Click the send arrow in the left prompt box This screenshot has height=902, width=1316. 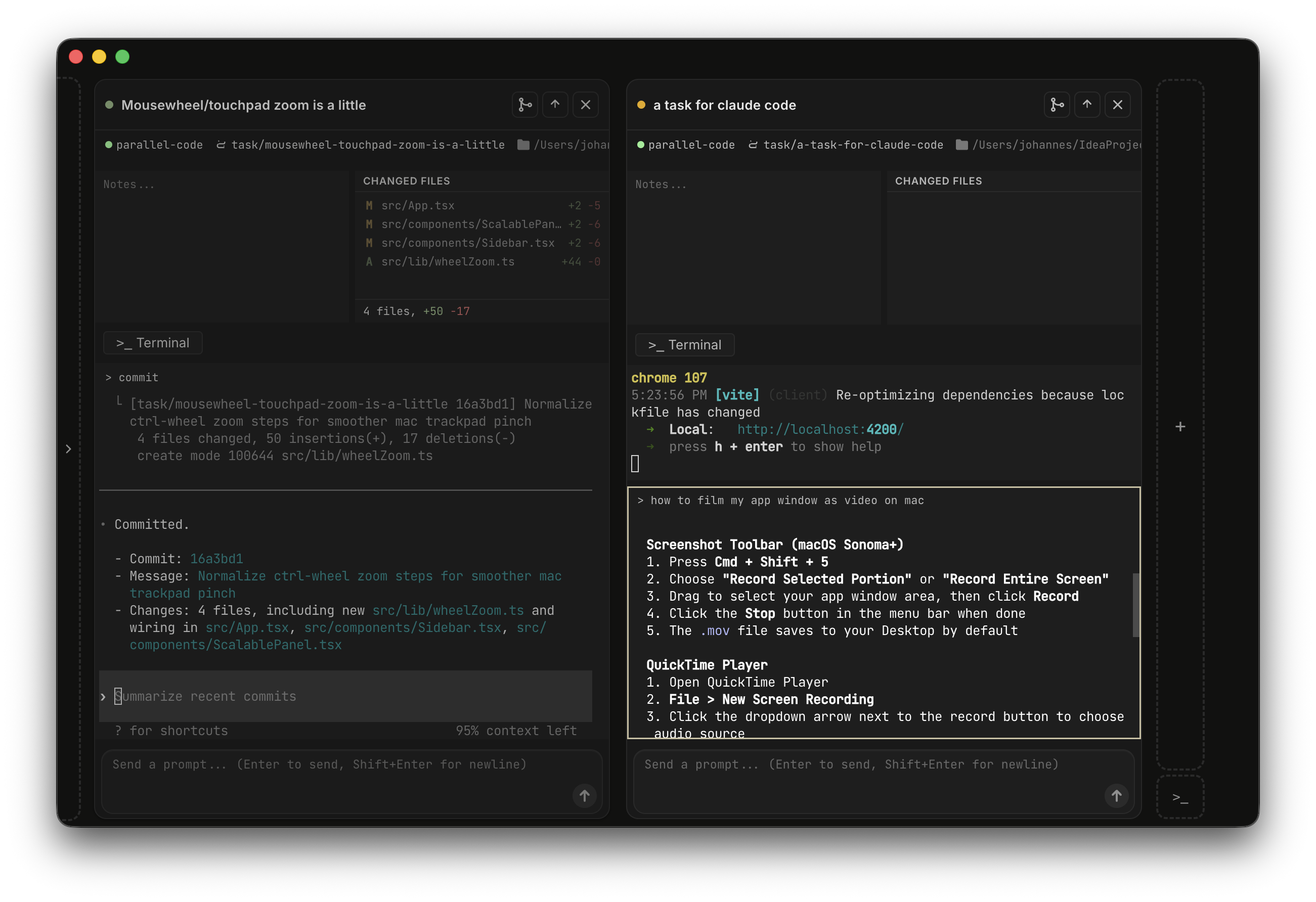[584, 795]
